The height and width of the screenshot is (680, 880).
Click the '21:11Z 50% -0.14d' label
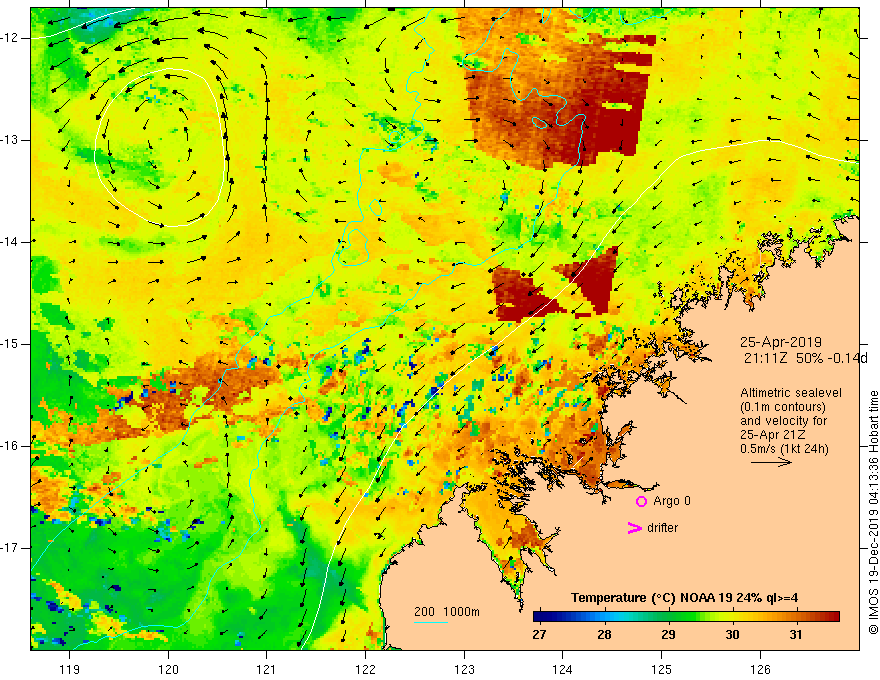pyautogui.click(x=806, y=358)
